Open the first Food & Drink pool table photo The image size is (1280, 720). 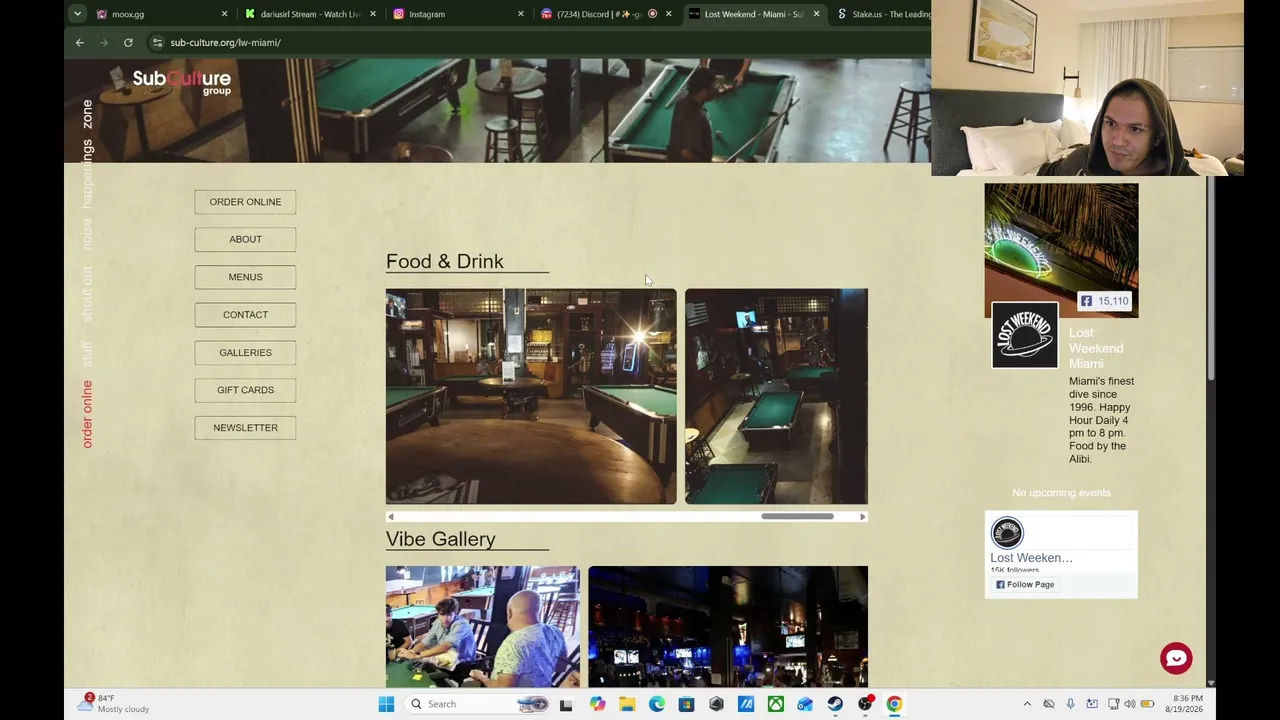point(531,396)
